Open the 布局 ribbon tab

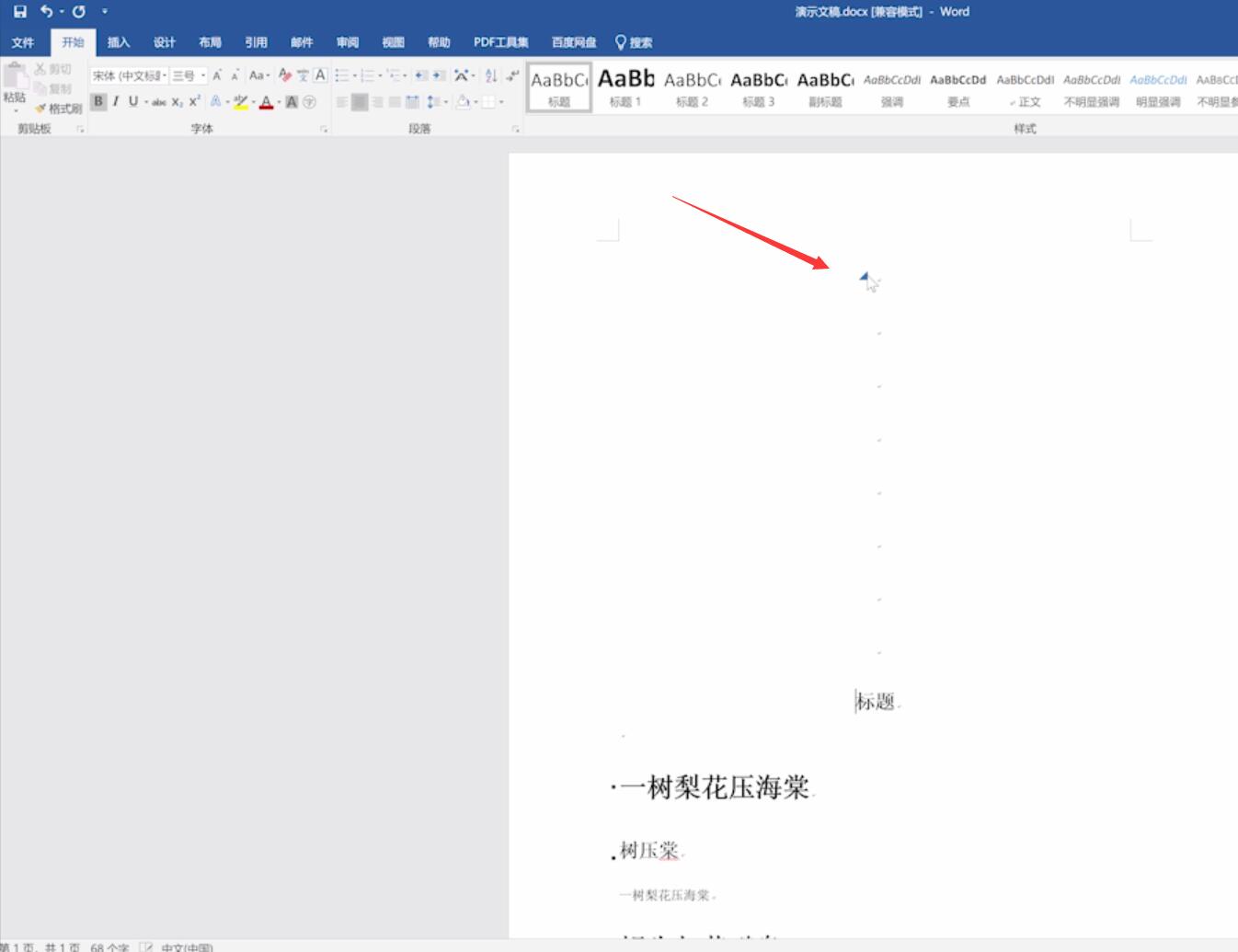pos(211,42)
